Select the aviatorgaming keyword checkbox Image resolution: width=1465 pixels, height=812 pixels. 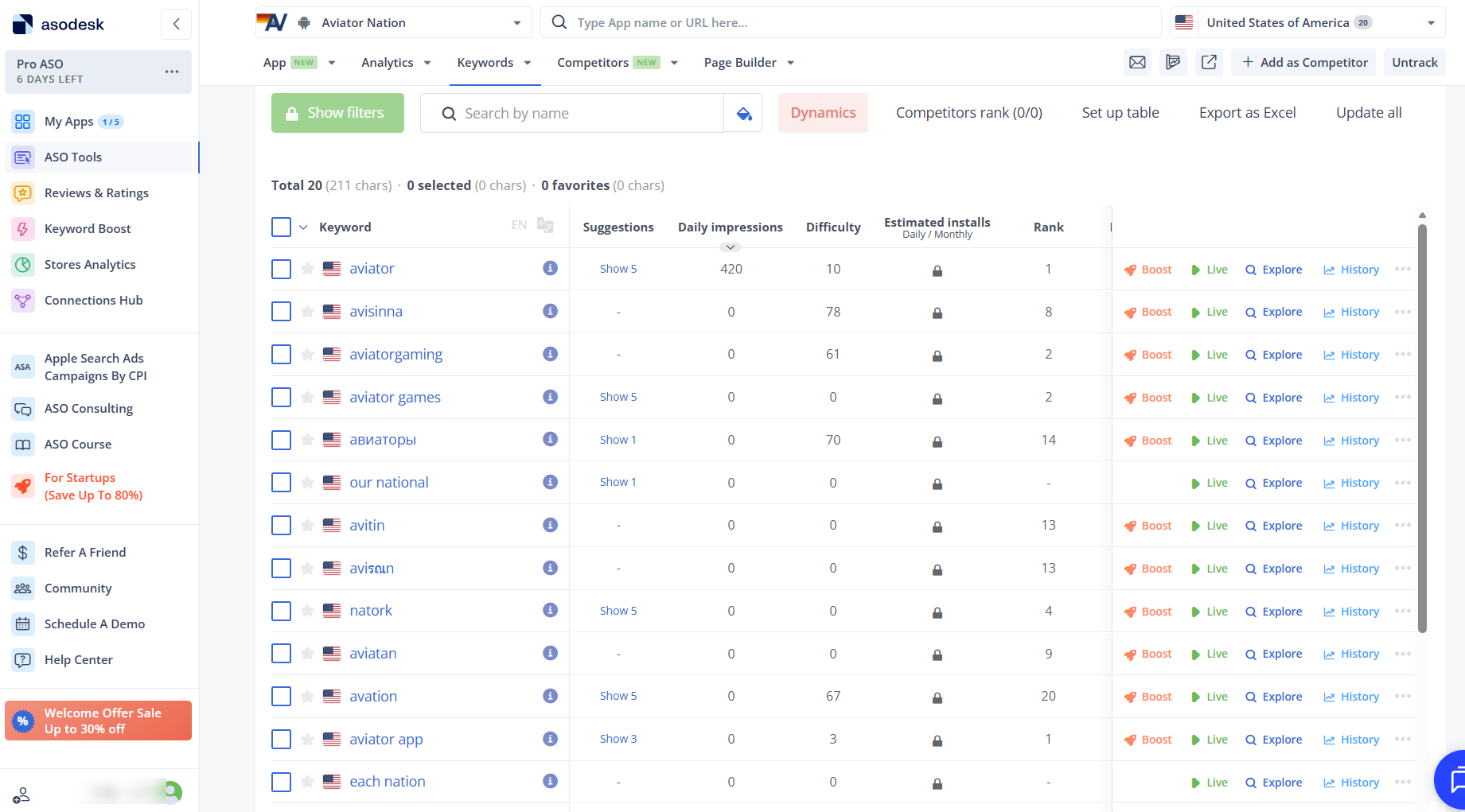click(281, 355)
